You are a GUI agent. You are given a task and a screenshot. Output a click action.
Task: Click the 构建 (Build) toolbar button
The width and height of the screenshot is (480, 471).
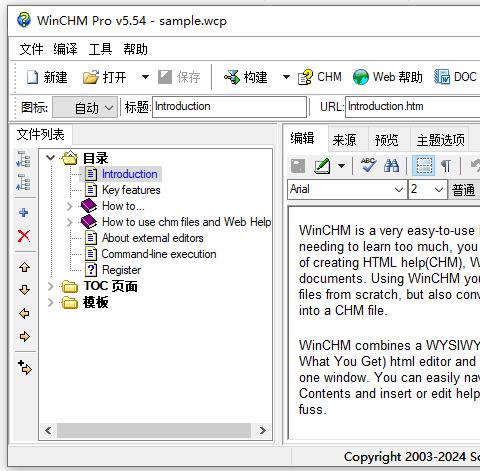(x=246, y=77)
